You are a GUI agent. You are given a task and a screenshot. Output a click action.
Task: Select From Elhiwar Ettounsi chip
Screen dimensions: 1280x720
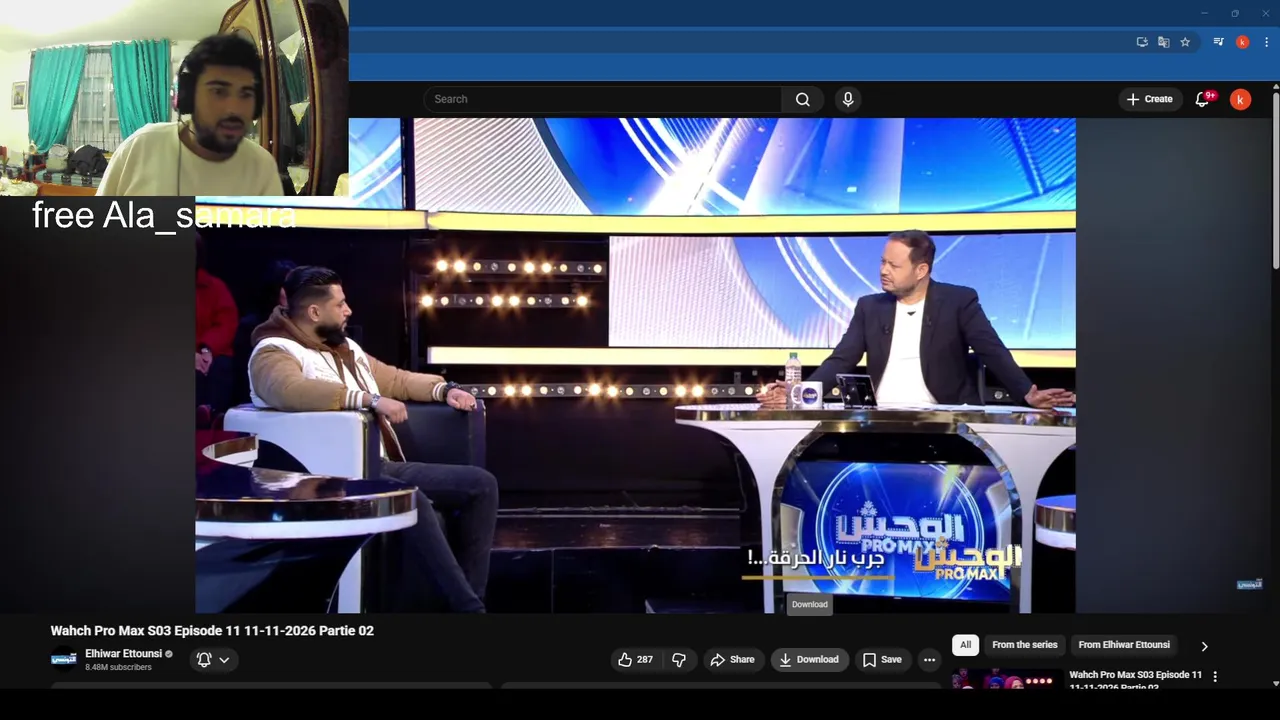[1124, 645]
